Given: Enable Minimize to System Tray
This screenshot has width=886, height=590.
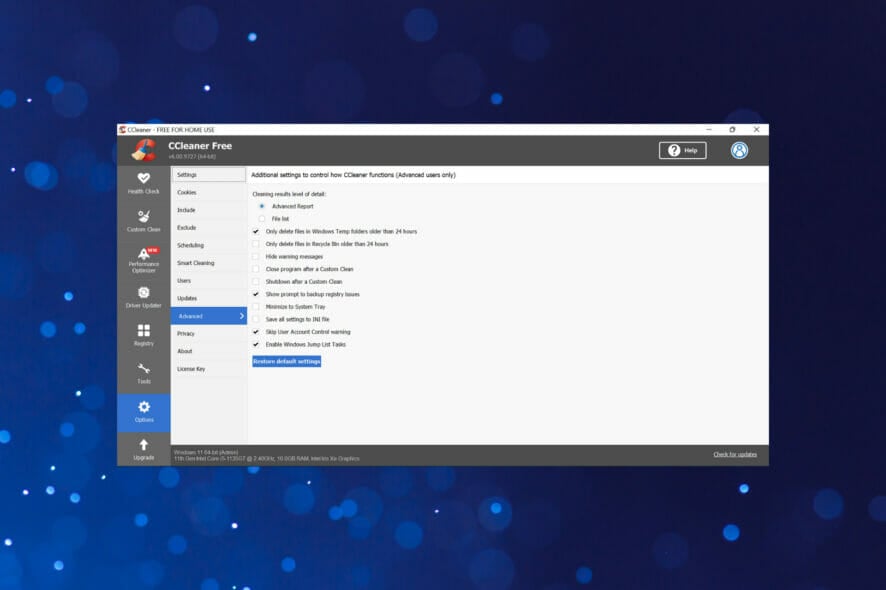Looking at the screenshot, I should [256, 307].
